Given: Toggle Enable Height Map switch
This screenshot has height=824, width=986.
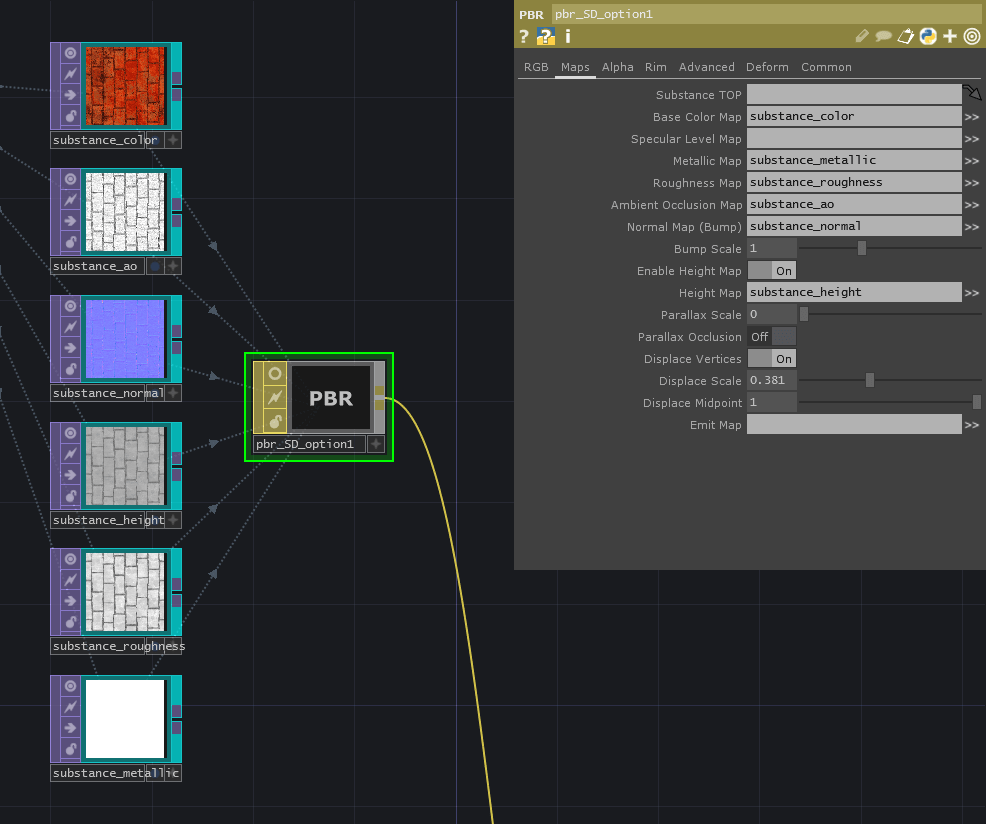Looking at the screenshot, I should click(x=772, y=270).
